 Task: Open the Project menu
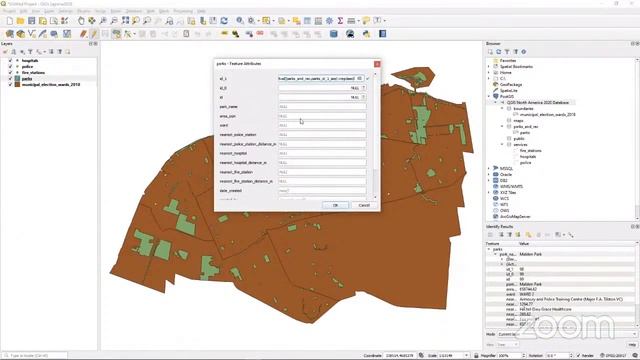[x=9, y=11]
